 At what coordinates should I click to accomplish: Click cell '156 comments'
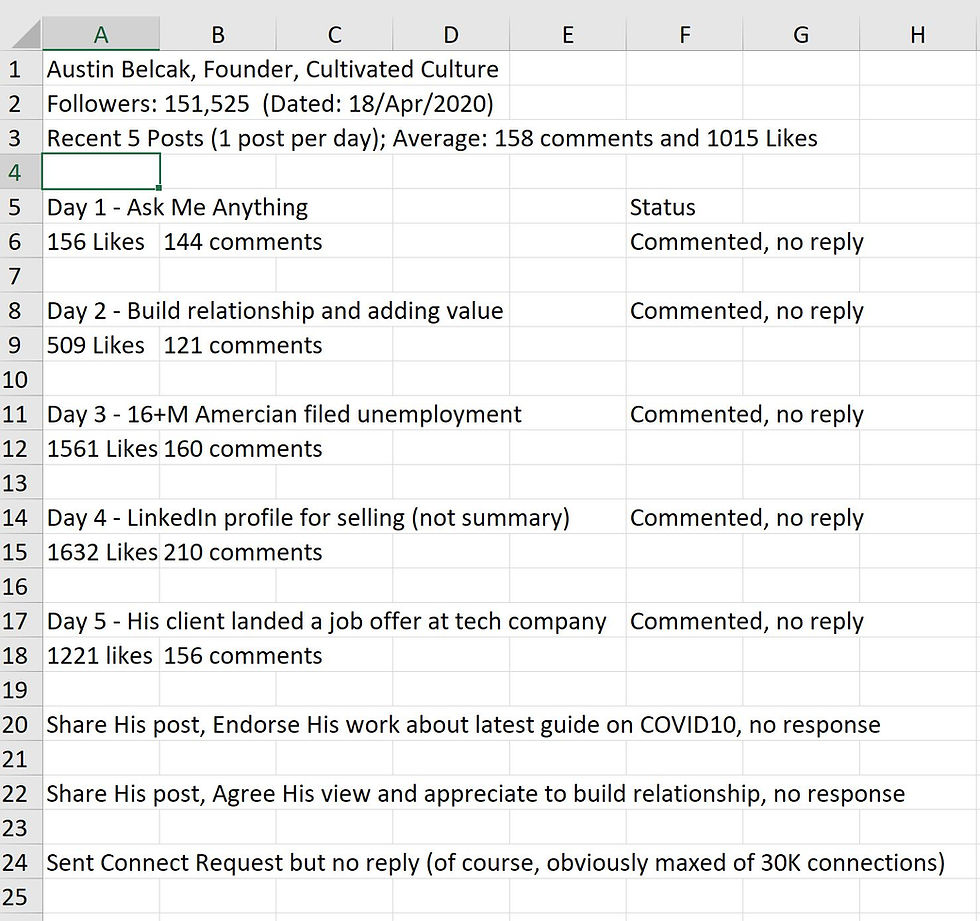click(242, 655)
